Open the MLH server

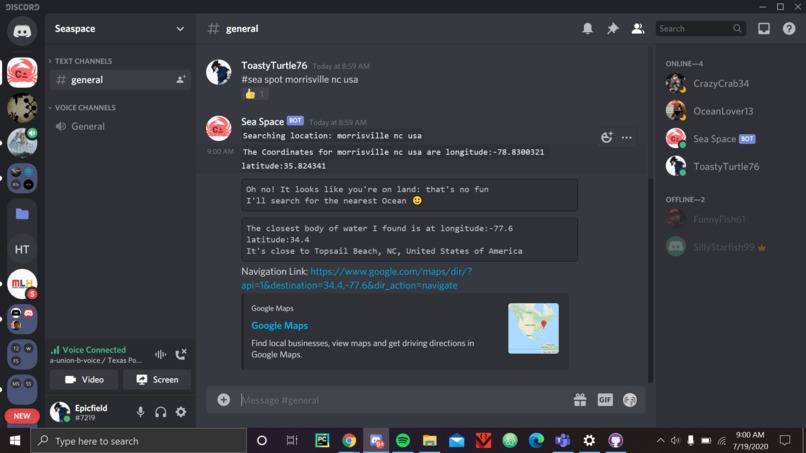click(x=22, y=284)
